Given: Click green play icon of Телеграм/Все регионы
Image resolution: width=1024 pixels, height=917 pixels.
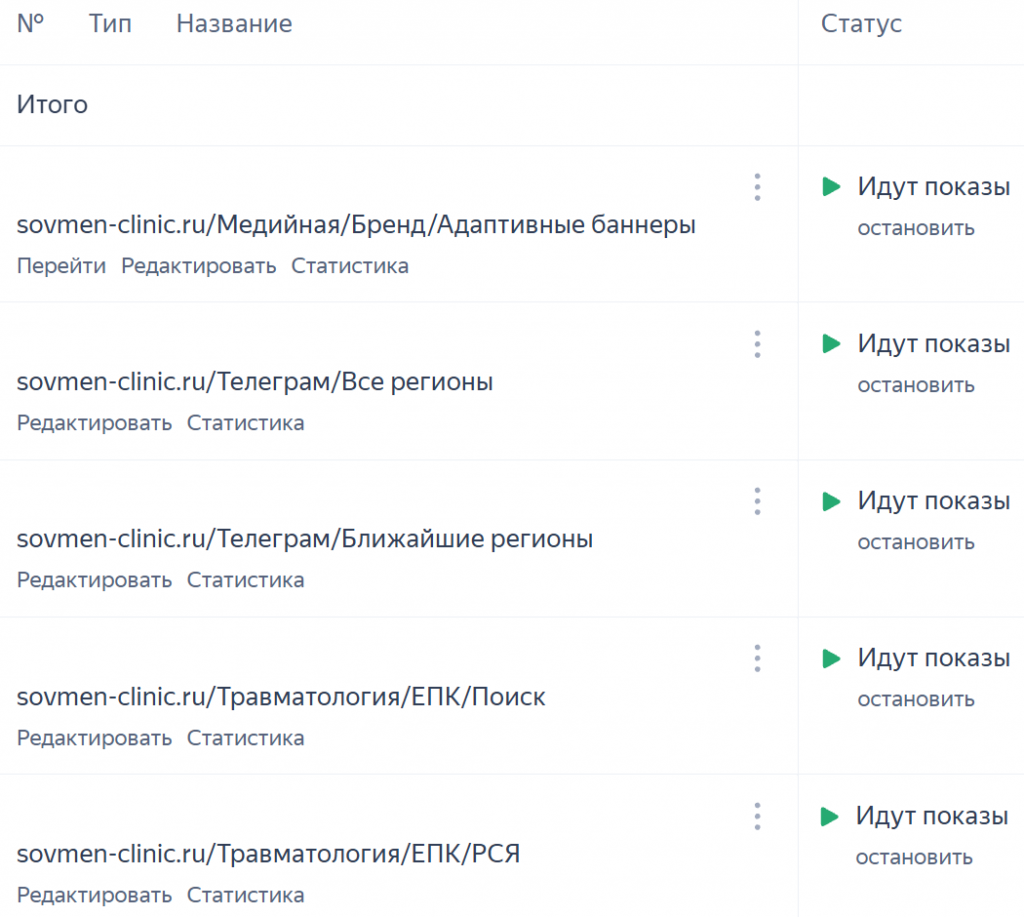Looking at the screenshot, I should coord(831,344).
